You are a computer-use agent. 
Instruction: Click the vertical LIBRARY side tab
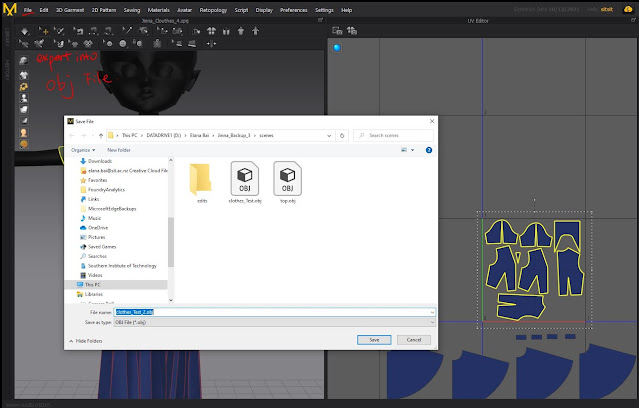pyautogui.click(x=7, y=37)
